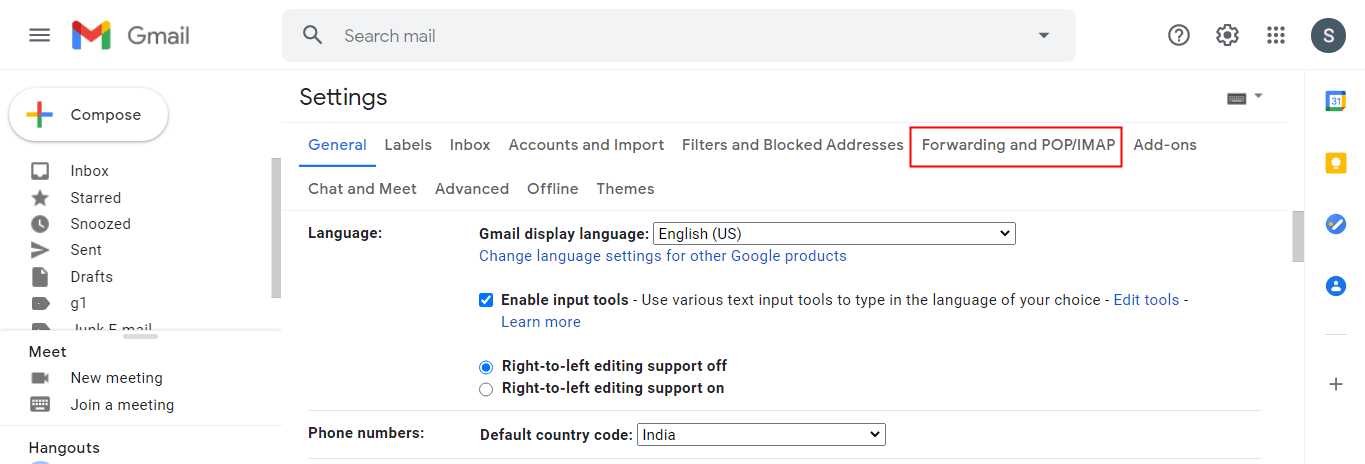Open Change language settings link

[662, 256]
